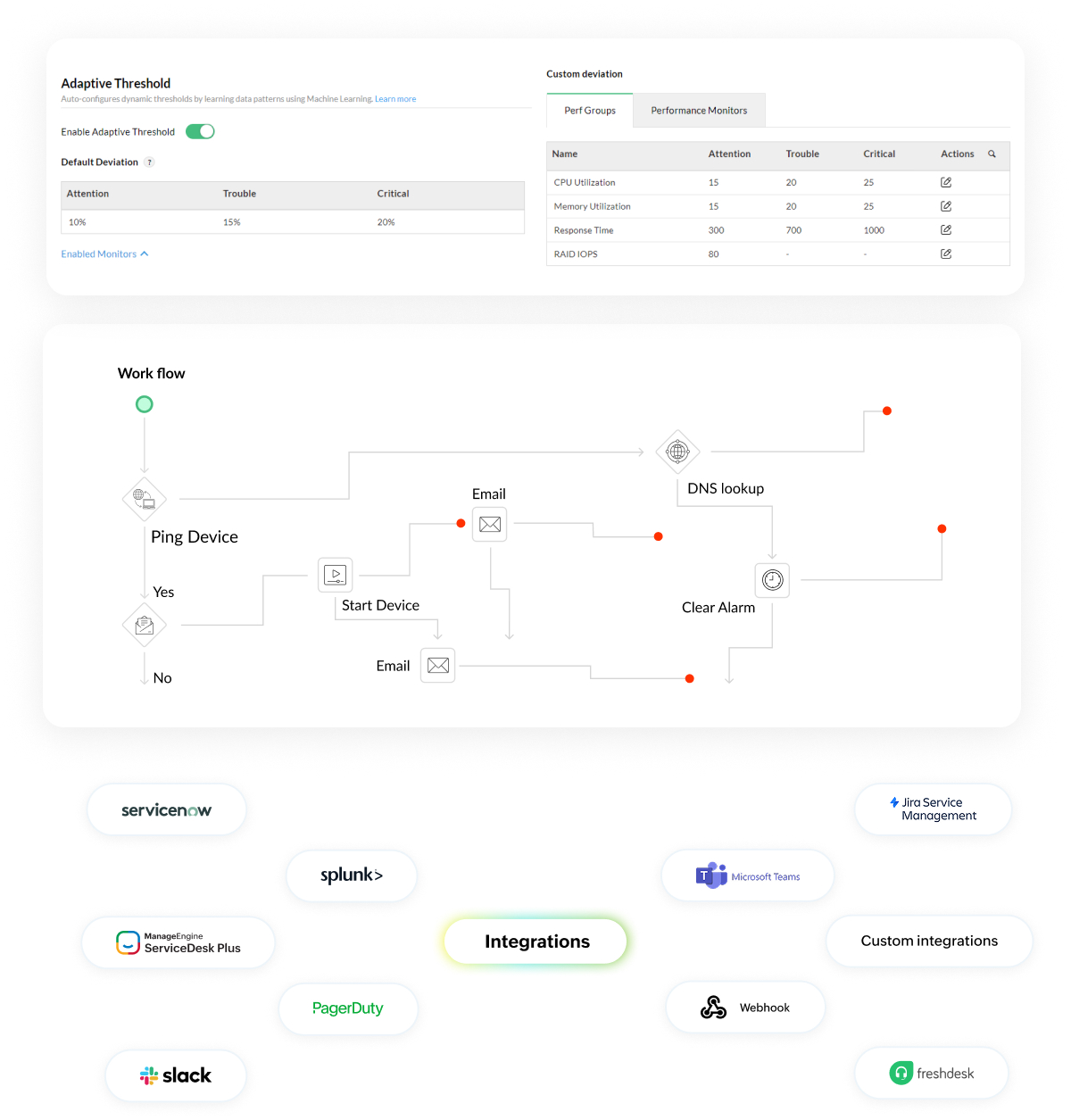Click the Work flow heading
This screenshot has height=1120, width=1071.
pos(152,374)
